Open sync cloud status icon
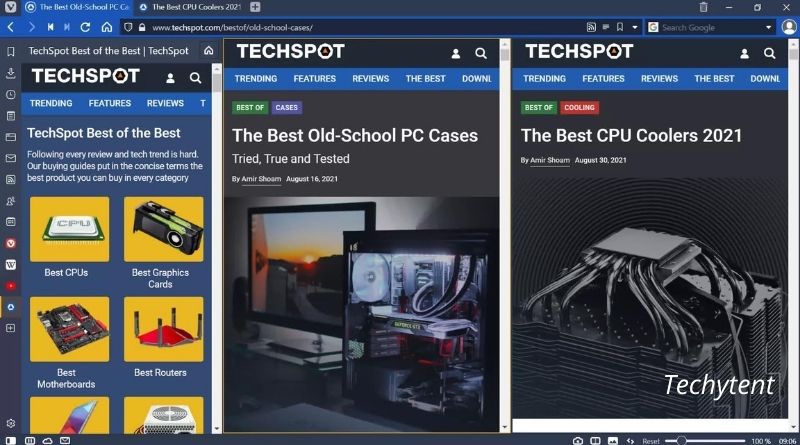800x445 pixels. 47,440
